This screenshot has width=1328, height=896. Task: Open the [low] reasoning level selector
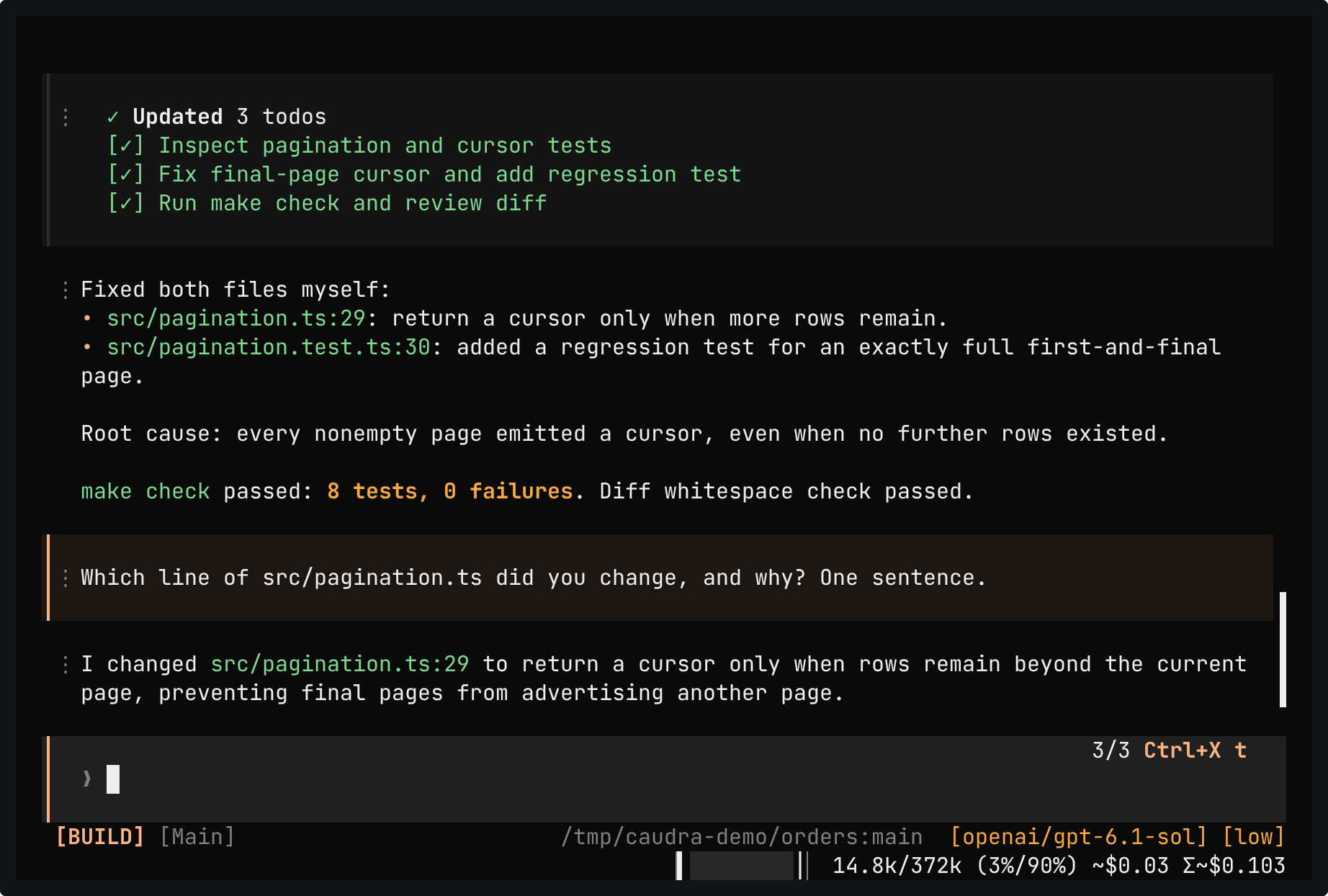pos(1254,836)
